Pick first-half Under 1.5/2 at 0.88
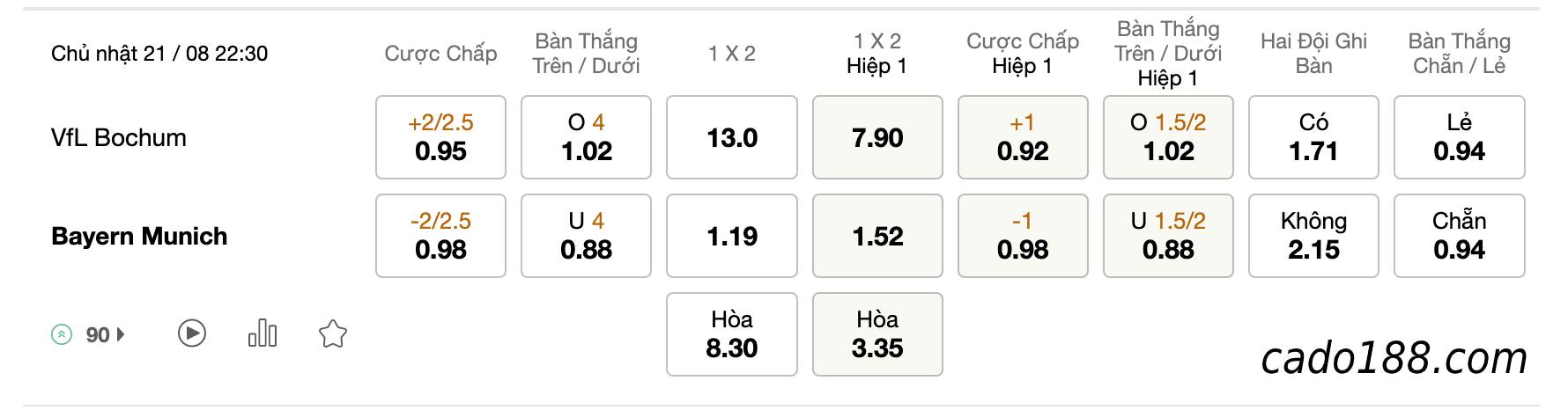The width and height of the screenshot is (1568, 410). click(x=1168, y=236)
